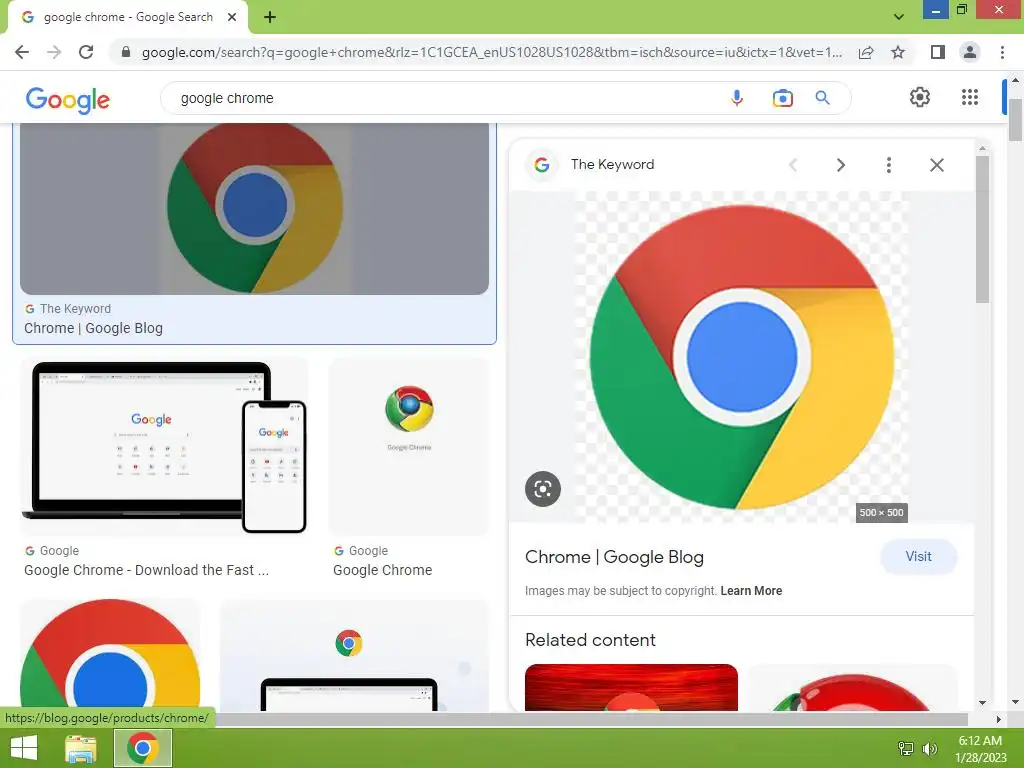Click The Keyword header text in panel

coord(613,165)
